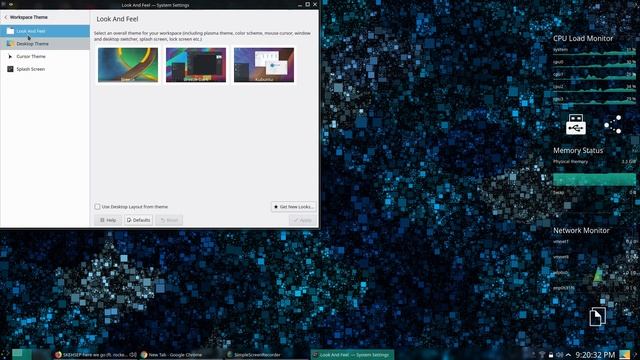
Task: Click the Splash Screen sidebar icon
Action: [10, 69]
